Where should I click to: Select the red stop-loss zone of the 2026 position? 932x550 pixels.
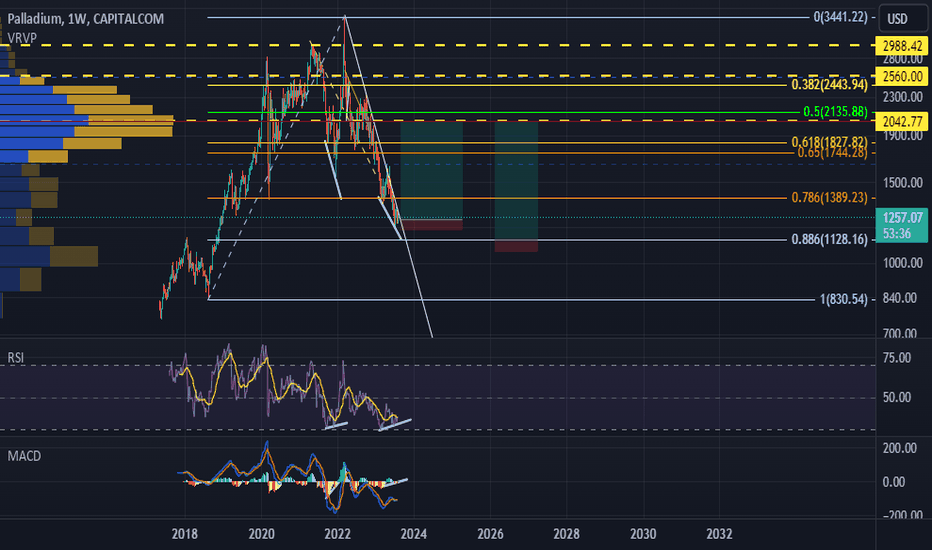click(x=517, y=246)
